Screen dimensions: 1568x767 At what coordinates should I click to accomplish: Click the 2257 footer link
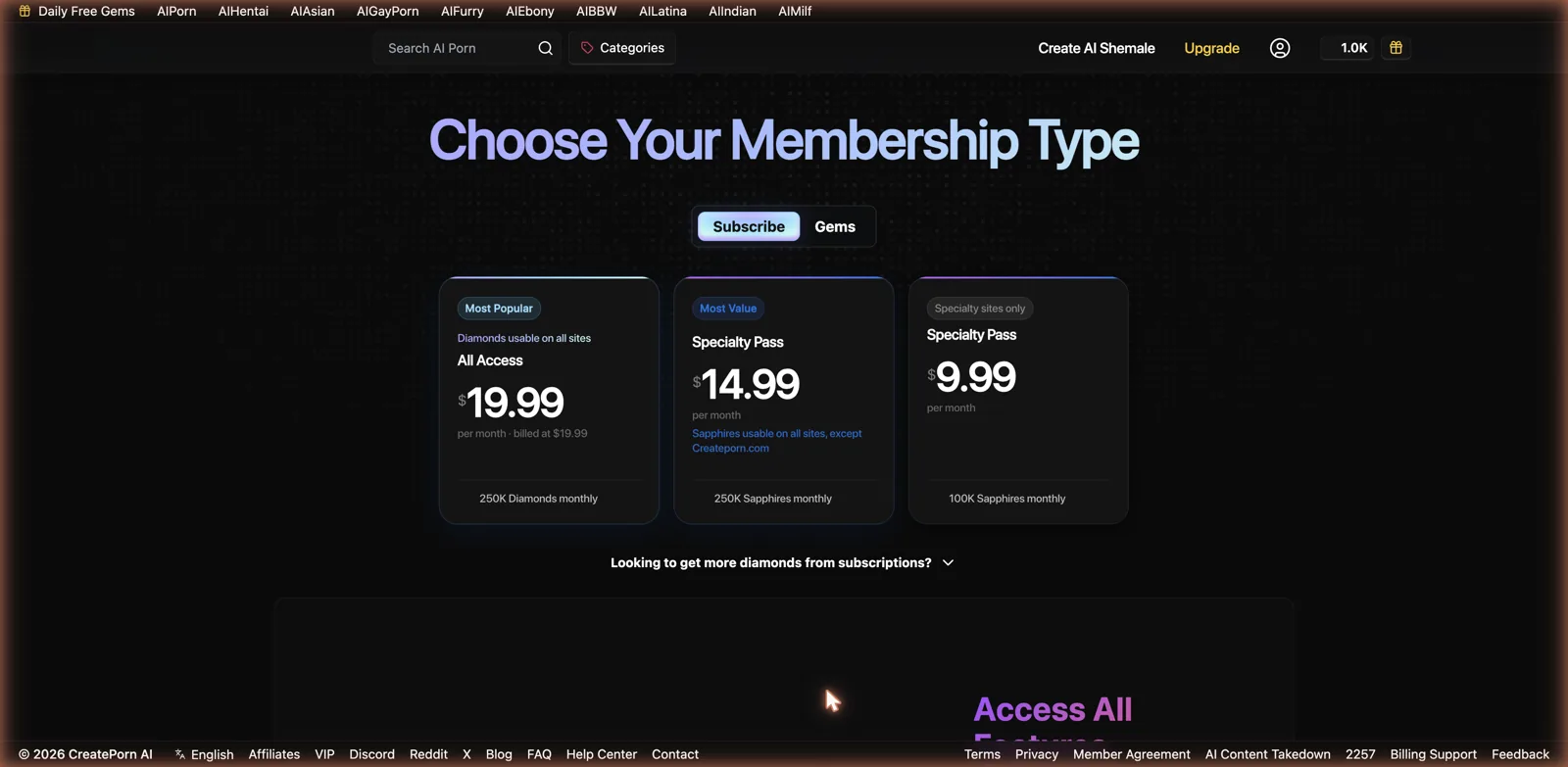pos(1360,754)
